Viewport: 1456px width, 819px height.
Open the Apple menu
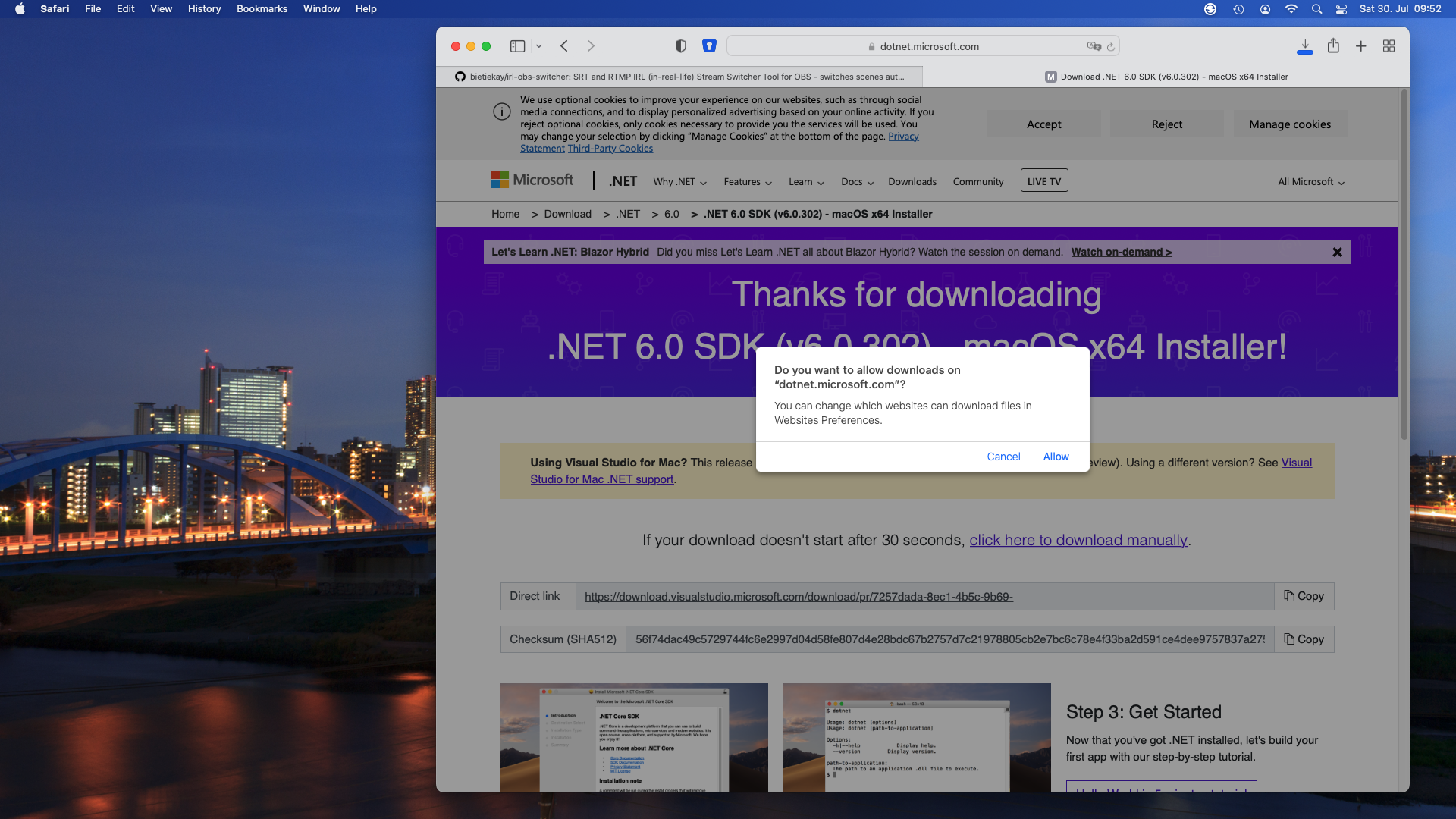click(20, 9)
